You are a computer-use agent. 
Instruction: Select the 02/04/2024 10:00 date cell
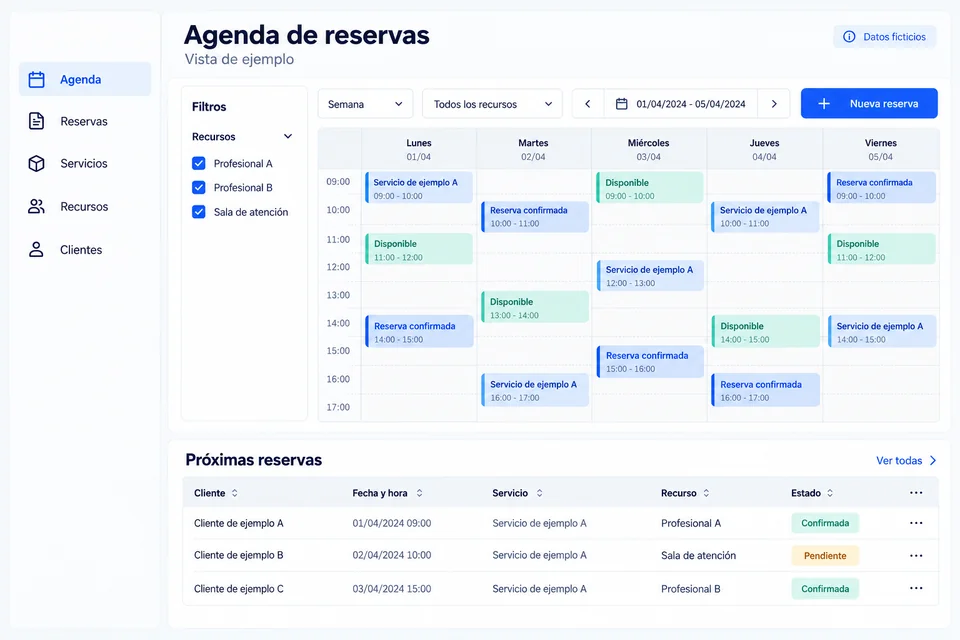click(392, 555)
